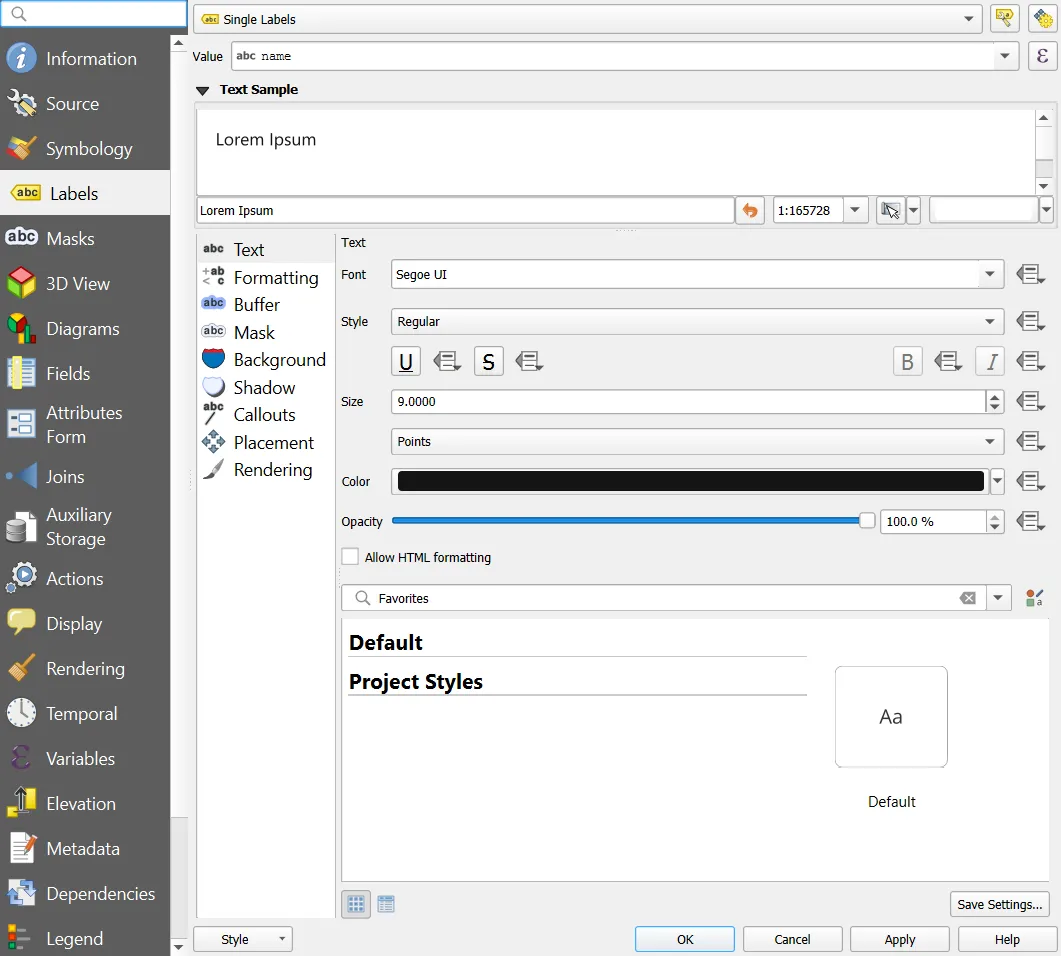Screen dimensions: 1061x956
Task: Click the Size value field 9.0000
Action: pyautogui.click(x=688, y=402)
